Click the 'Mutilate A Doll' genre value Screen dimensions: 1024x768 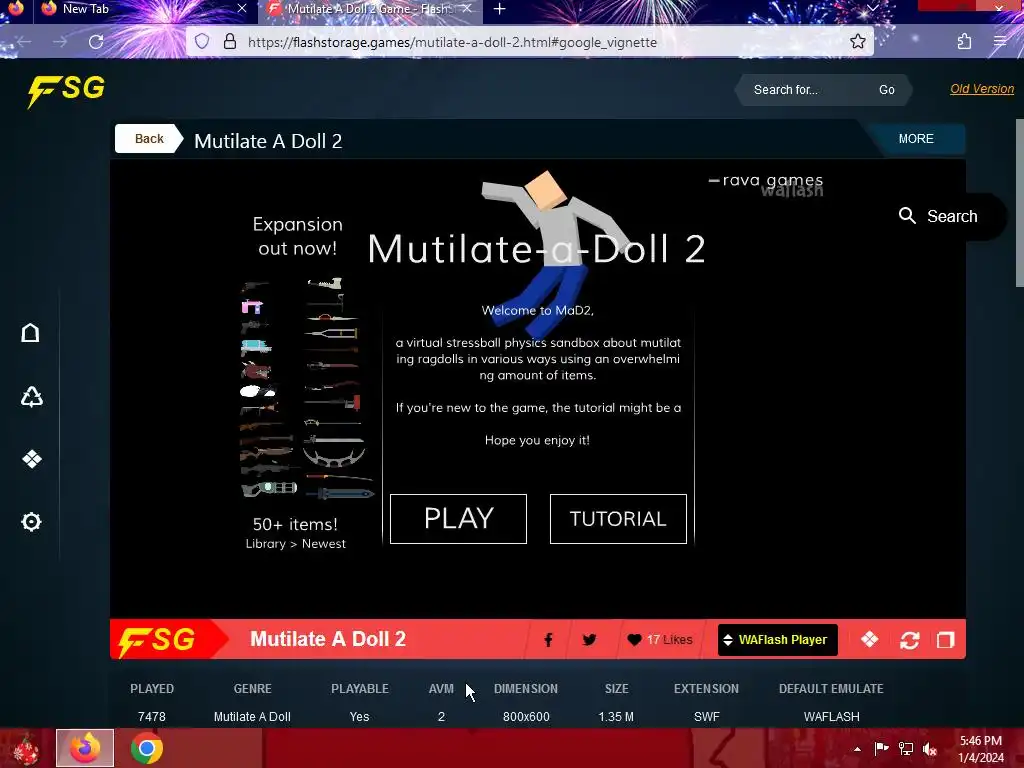pos(252,716)
